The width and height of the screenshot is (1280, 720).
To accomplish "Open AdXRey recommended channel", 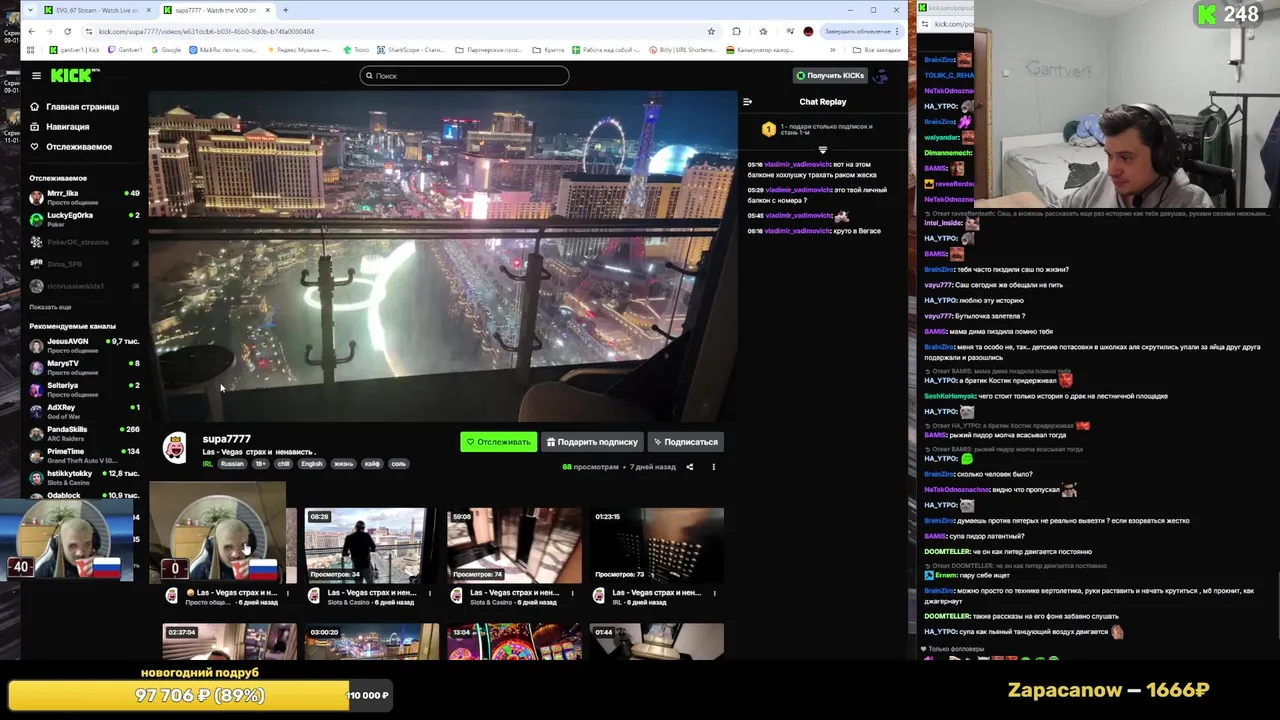I will pos(84,411).
